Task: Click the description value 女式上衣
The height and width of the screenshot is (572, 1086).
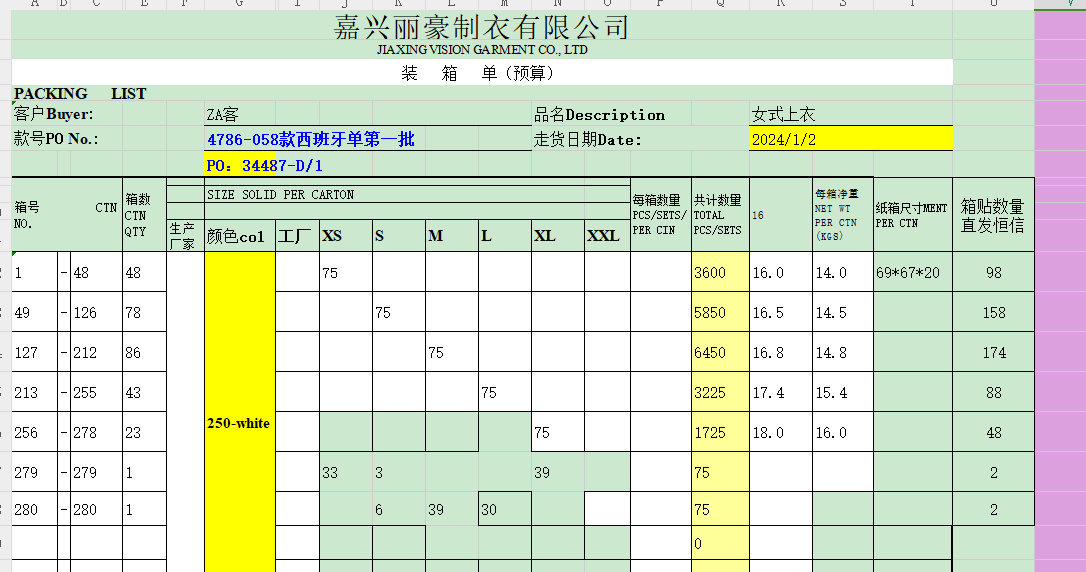Action: click(x=783, y=115)
